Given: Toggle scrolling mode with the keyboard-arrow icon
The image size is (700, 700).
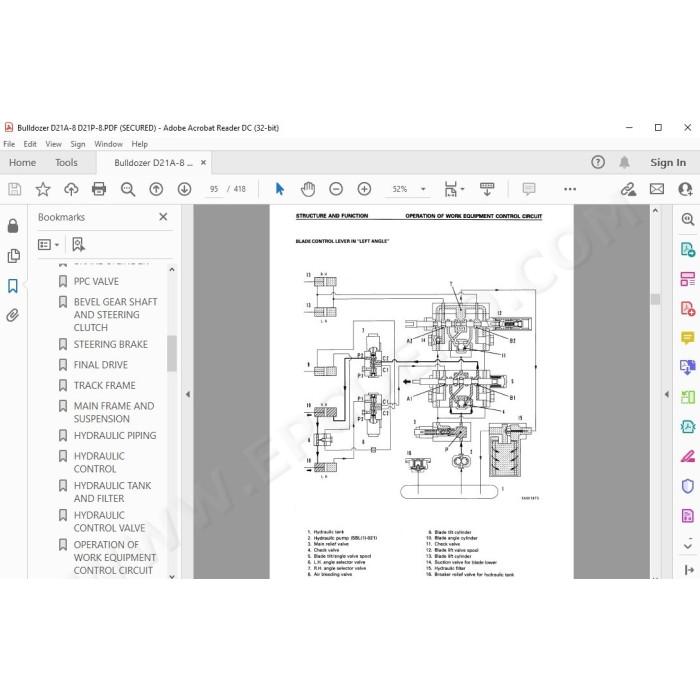Looking at the screenshot, I should pyautogui.click(x=487, y=189).
